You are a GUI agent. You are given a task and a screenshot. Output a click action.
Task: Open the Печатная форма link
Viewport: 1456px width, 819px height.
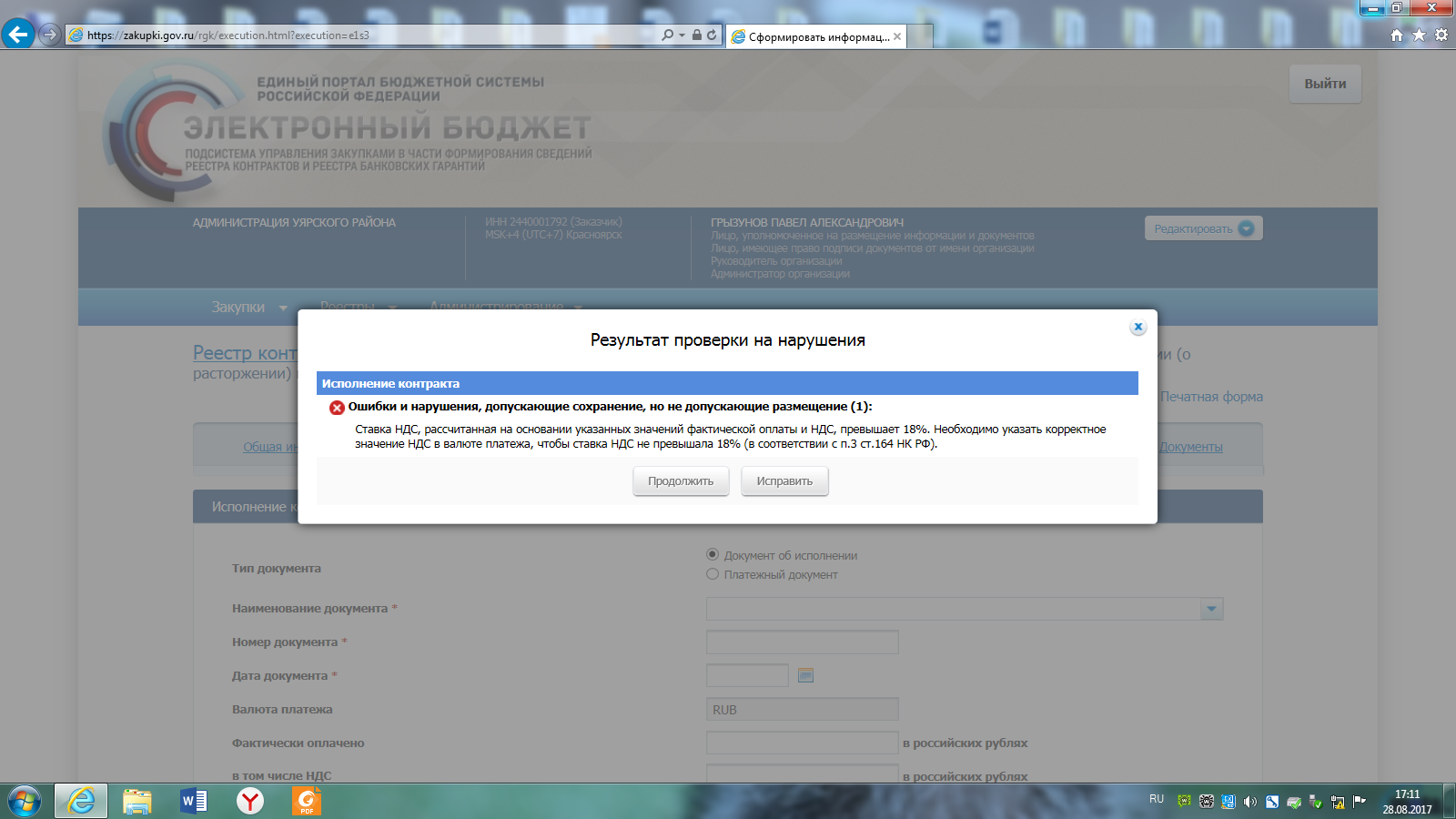pos(1211,397)
